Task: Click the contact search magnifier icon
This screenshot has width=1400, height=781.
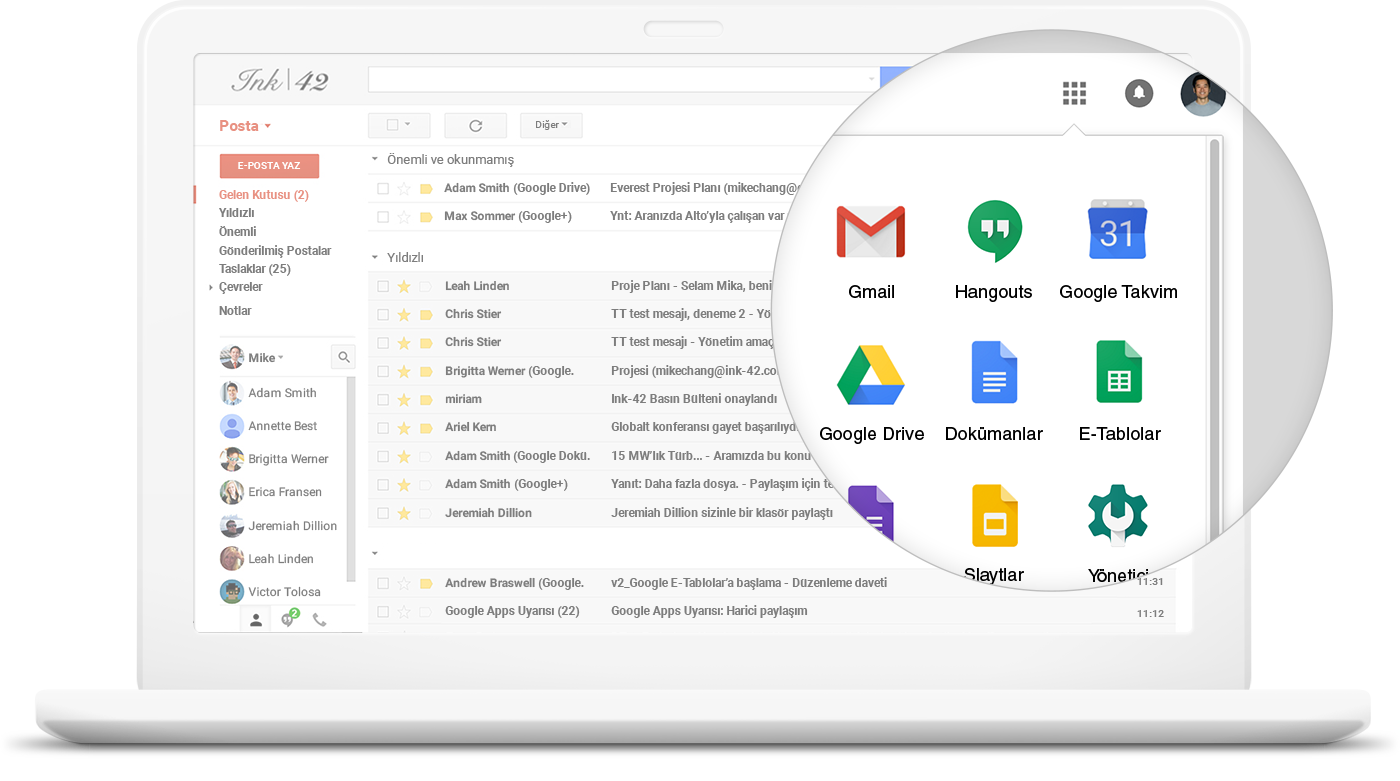Action: [x=343, y=357]
